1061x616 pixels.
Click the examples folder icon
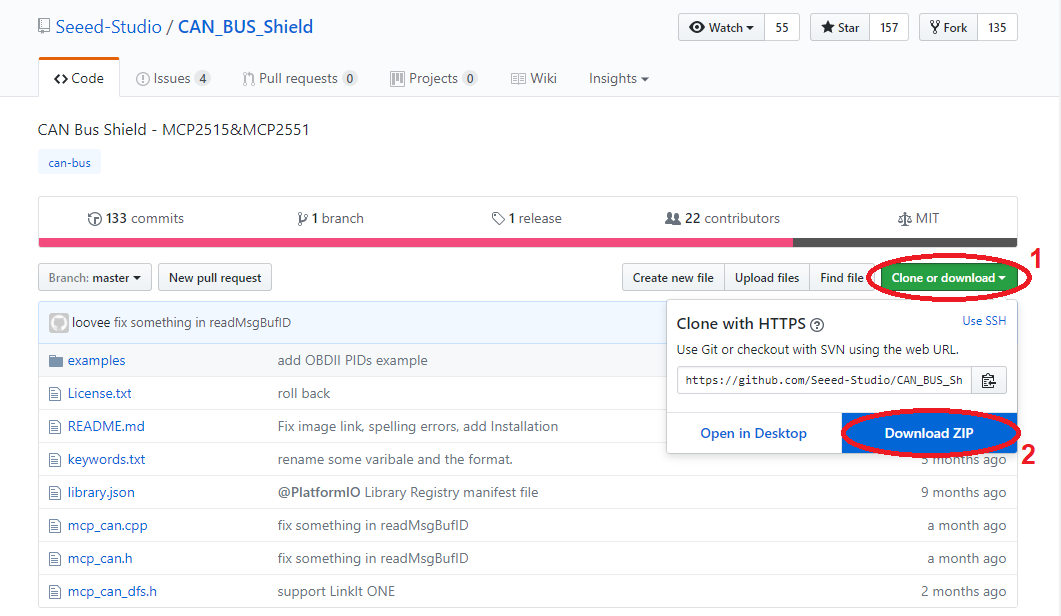click(x=55, y=361)
